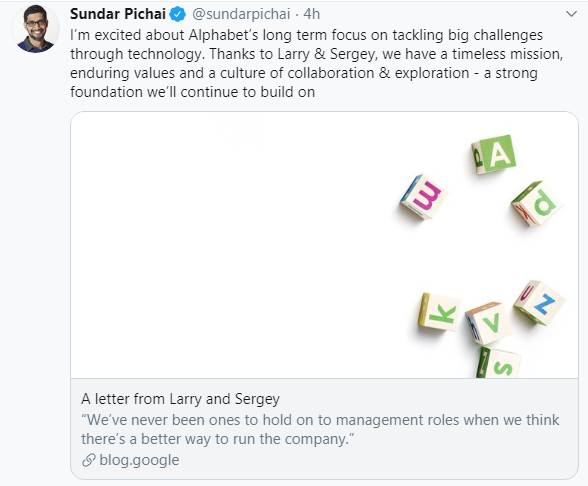The height and width of the screenshot is (486, 588).
Task: Click the blue 'z' block in the image
Action: point(539,302)
